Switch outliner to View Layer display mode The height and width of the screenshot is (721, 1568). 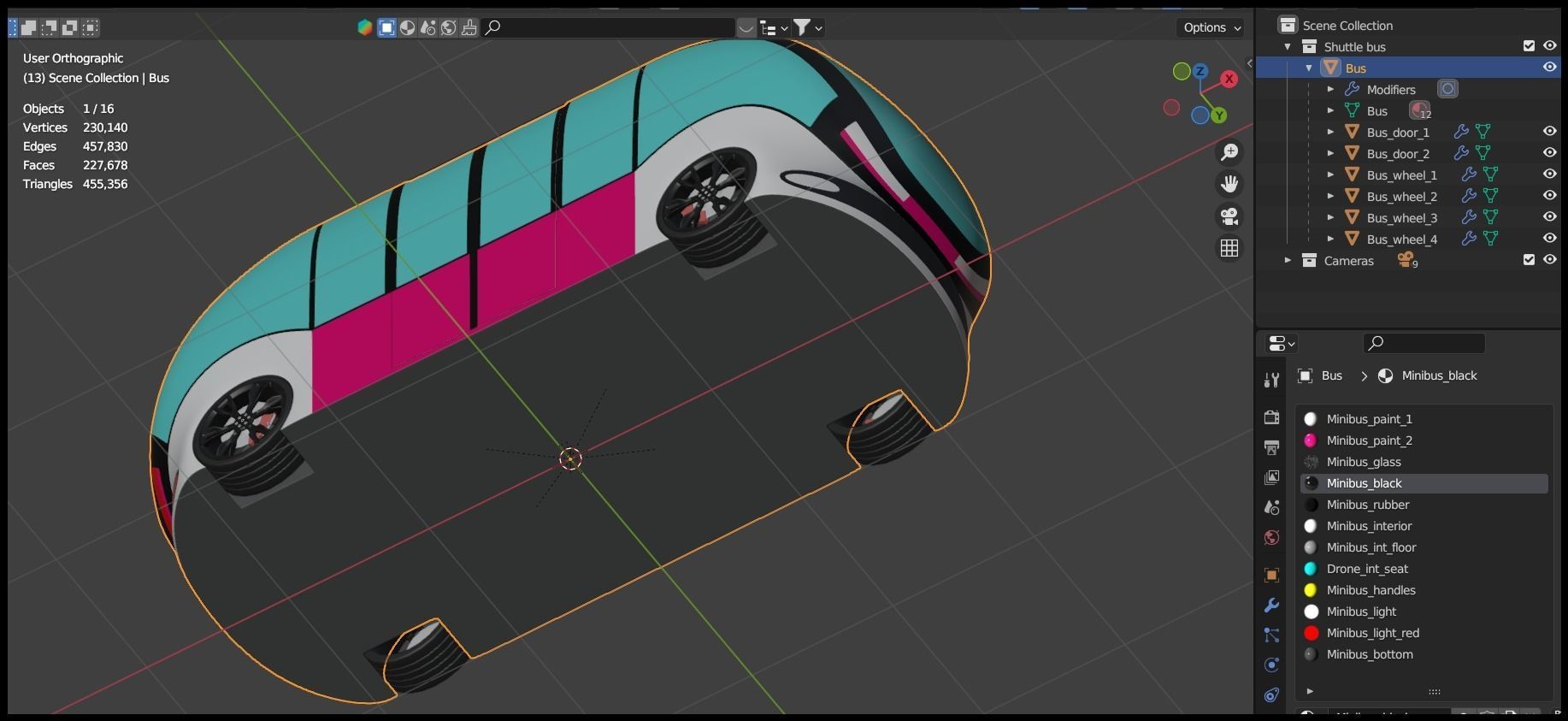[387, 27]
